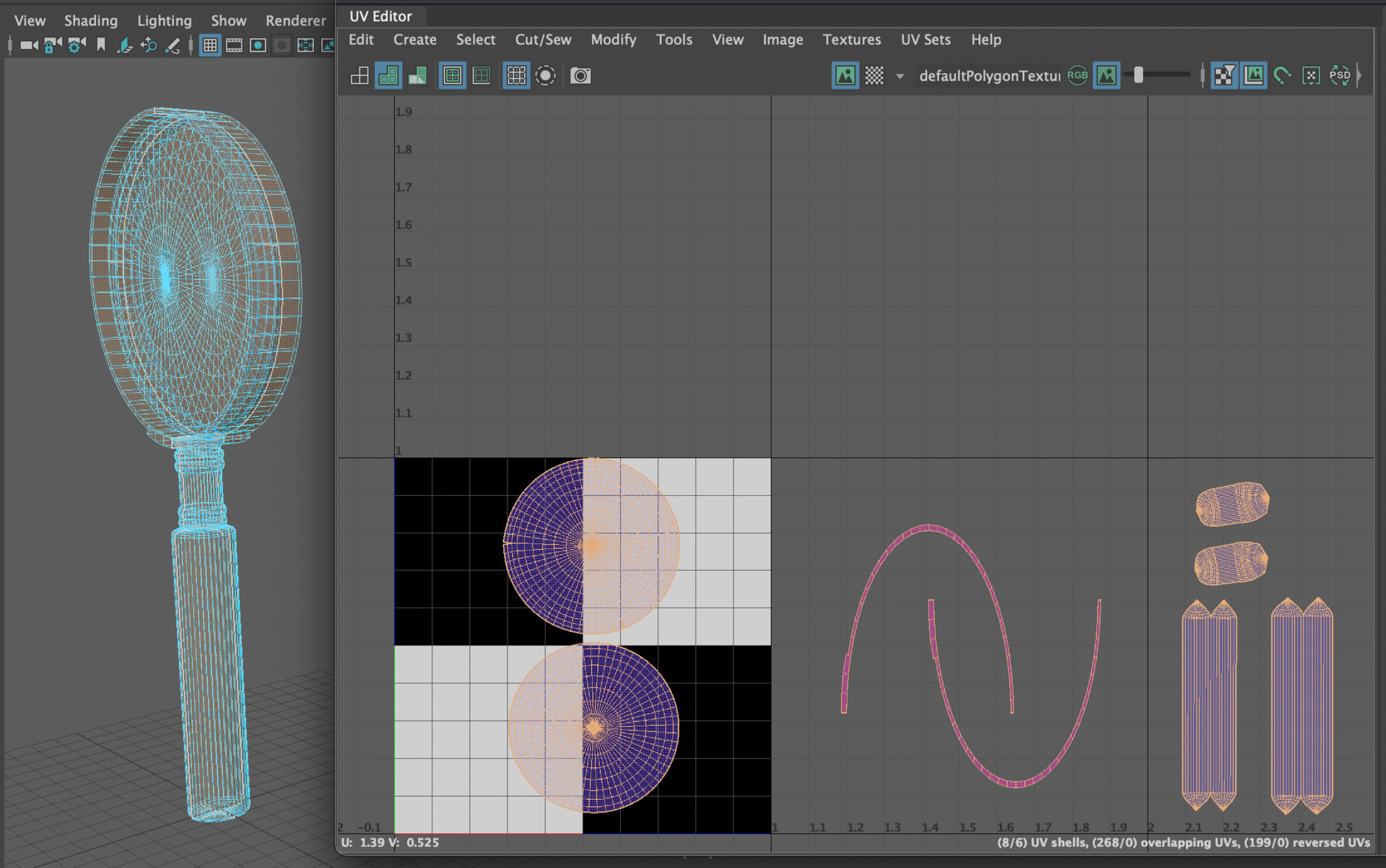Open the UV Sets menu
The image size is (1386, 868).
(925, 40)
